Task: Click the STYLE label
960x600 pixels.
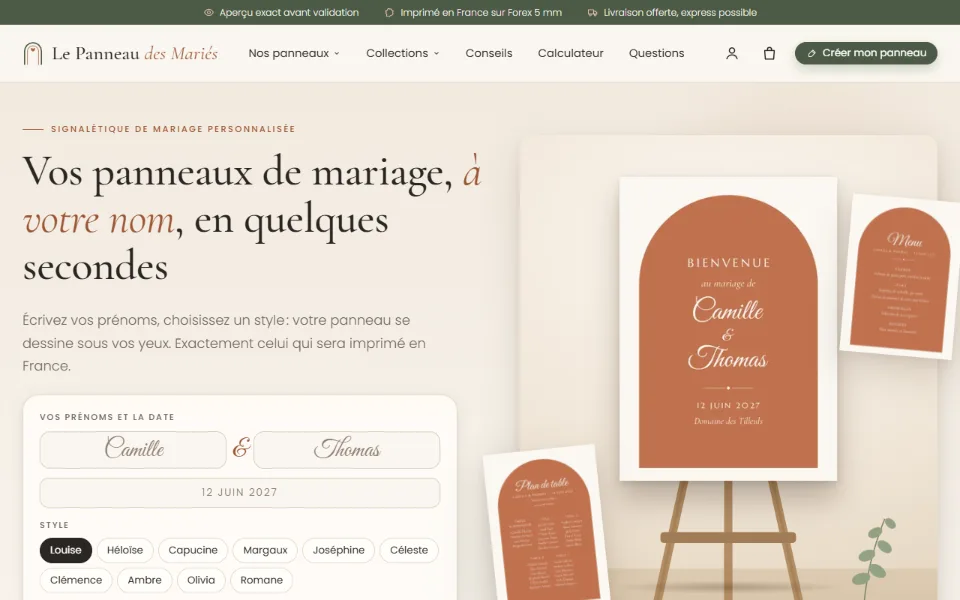Action: pos(54,525)
